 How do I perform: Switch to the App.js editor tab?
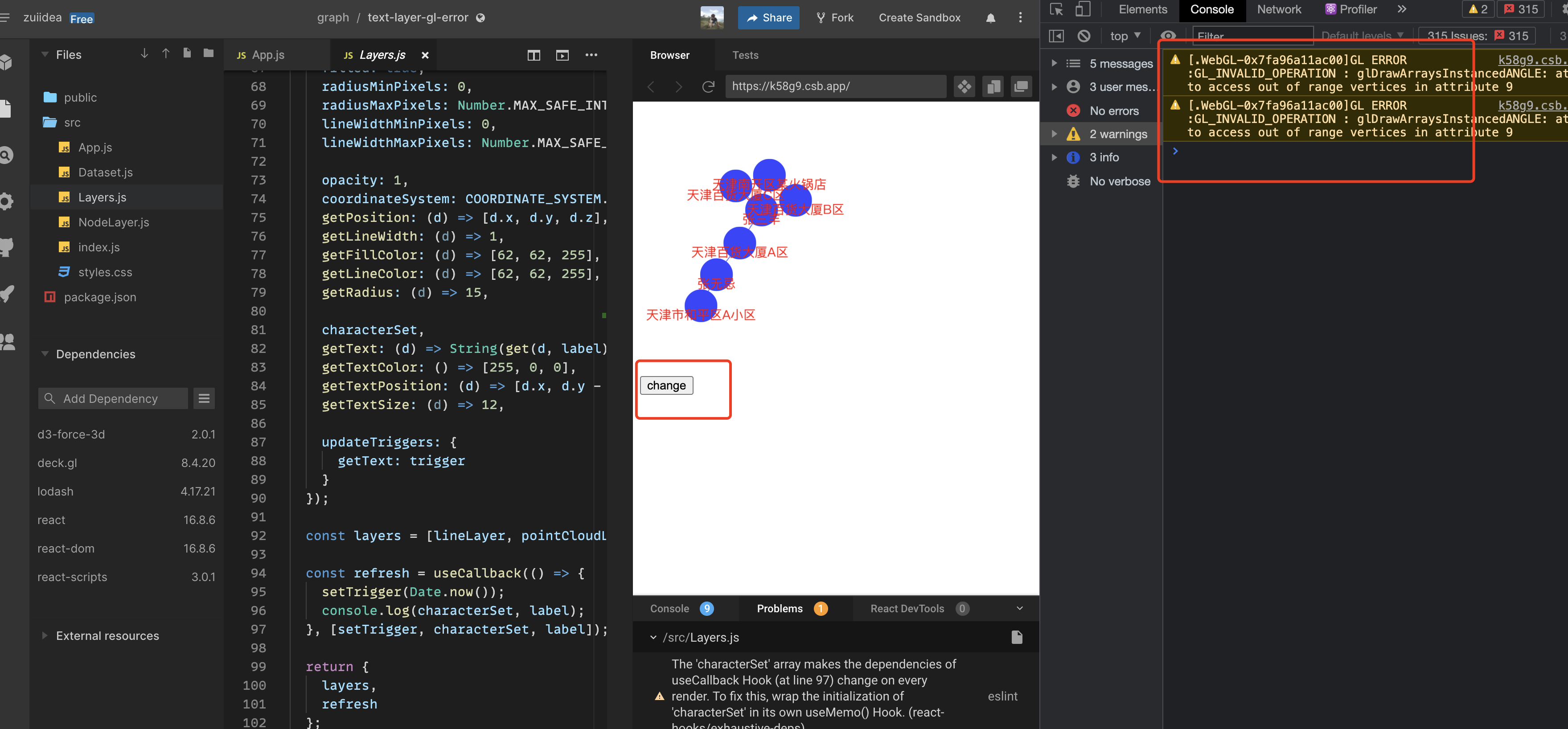(267, 55)
